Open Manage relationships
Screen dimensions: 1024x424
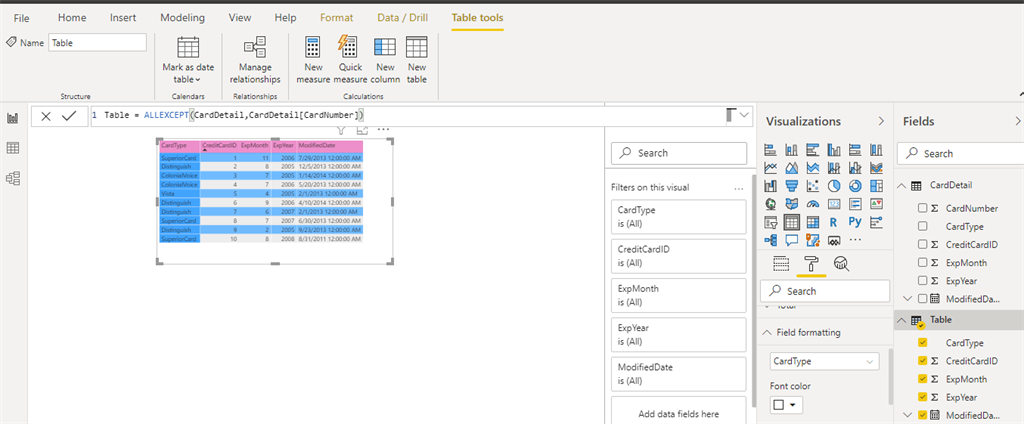coord(255,60)
